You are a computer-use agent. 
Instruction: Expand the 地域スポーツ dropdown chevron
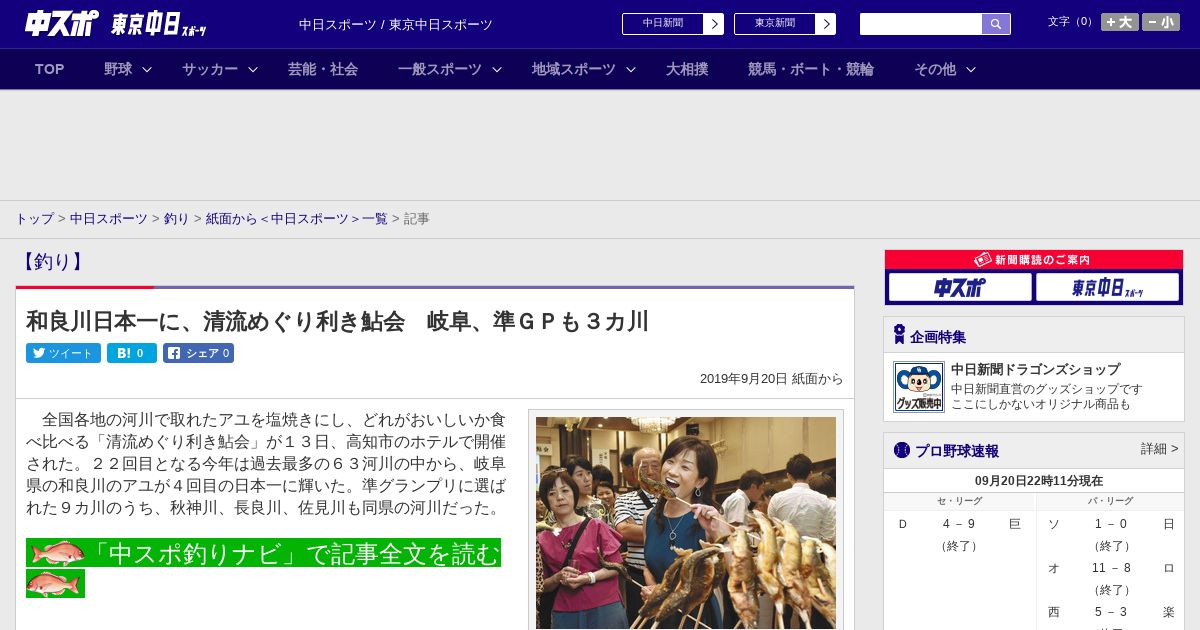coord(630,69)
